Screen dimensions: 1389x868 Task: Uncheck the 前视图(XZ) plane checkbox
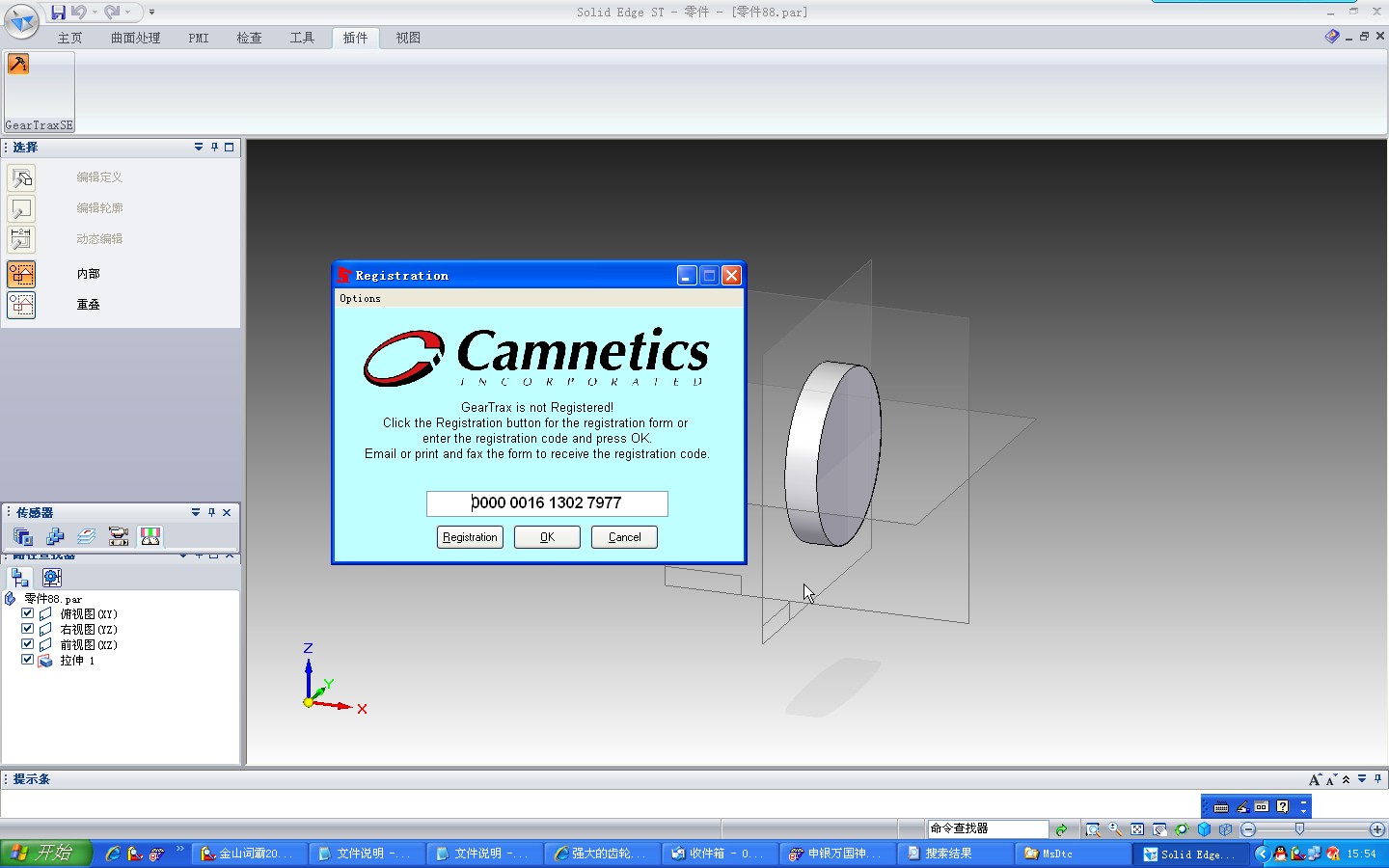point(28,644)
